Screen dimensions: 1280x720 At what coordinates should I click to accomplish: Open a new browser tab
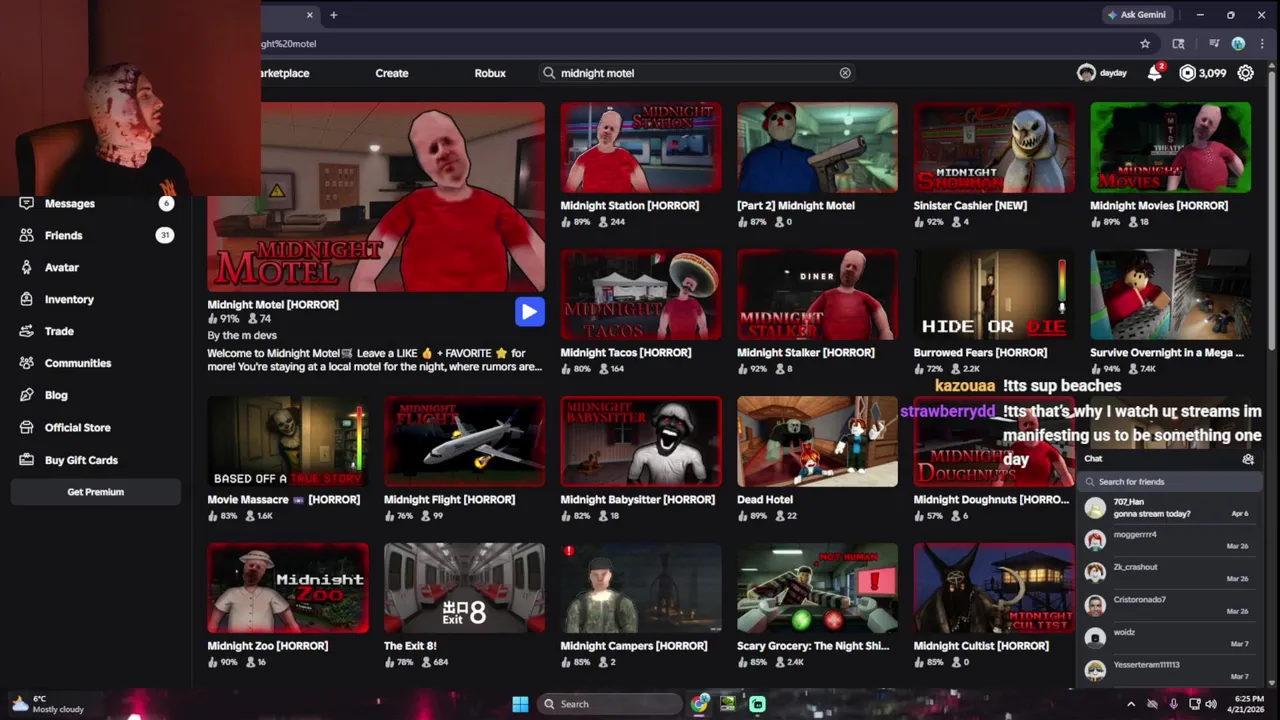coord(333,15)
